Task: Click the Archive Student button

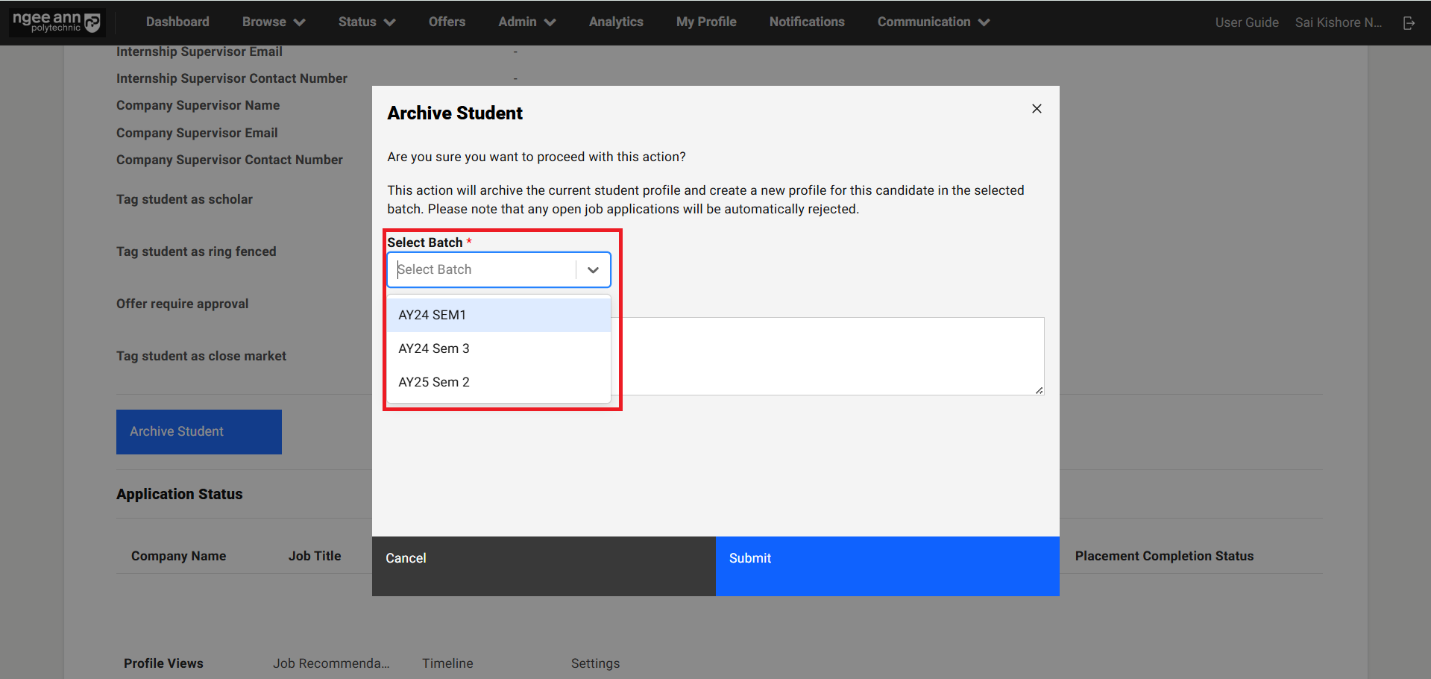Action: point(198,431)
